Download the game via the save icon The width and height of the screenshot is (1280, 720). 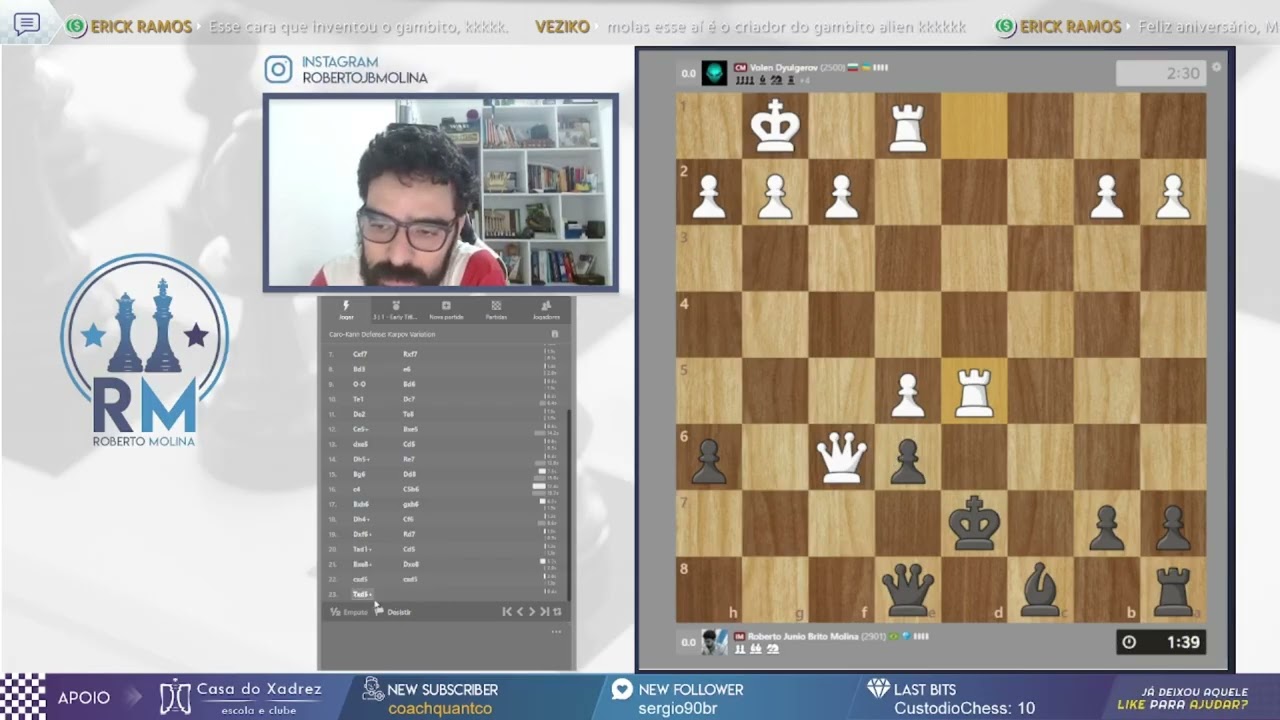point(555,334)
